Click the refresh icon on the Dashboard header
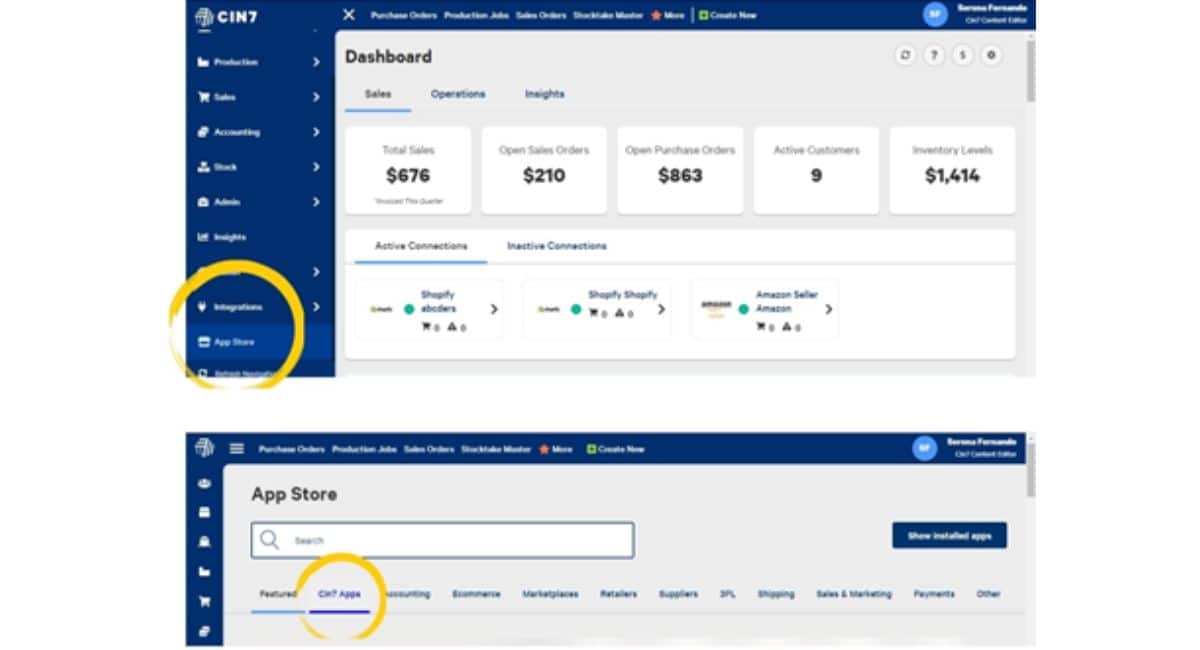Screen dimensions: 1200x650 point(905,56)
